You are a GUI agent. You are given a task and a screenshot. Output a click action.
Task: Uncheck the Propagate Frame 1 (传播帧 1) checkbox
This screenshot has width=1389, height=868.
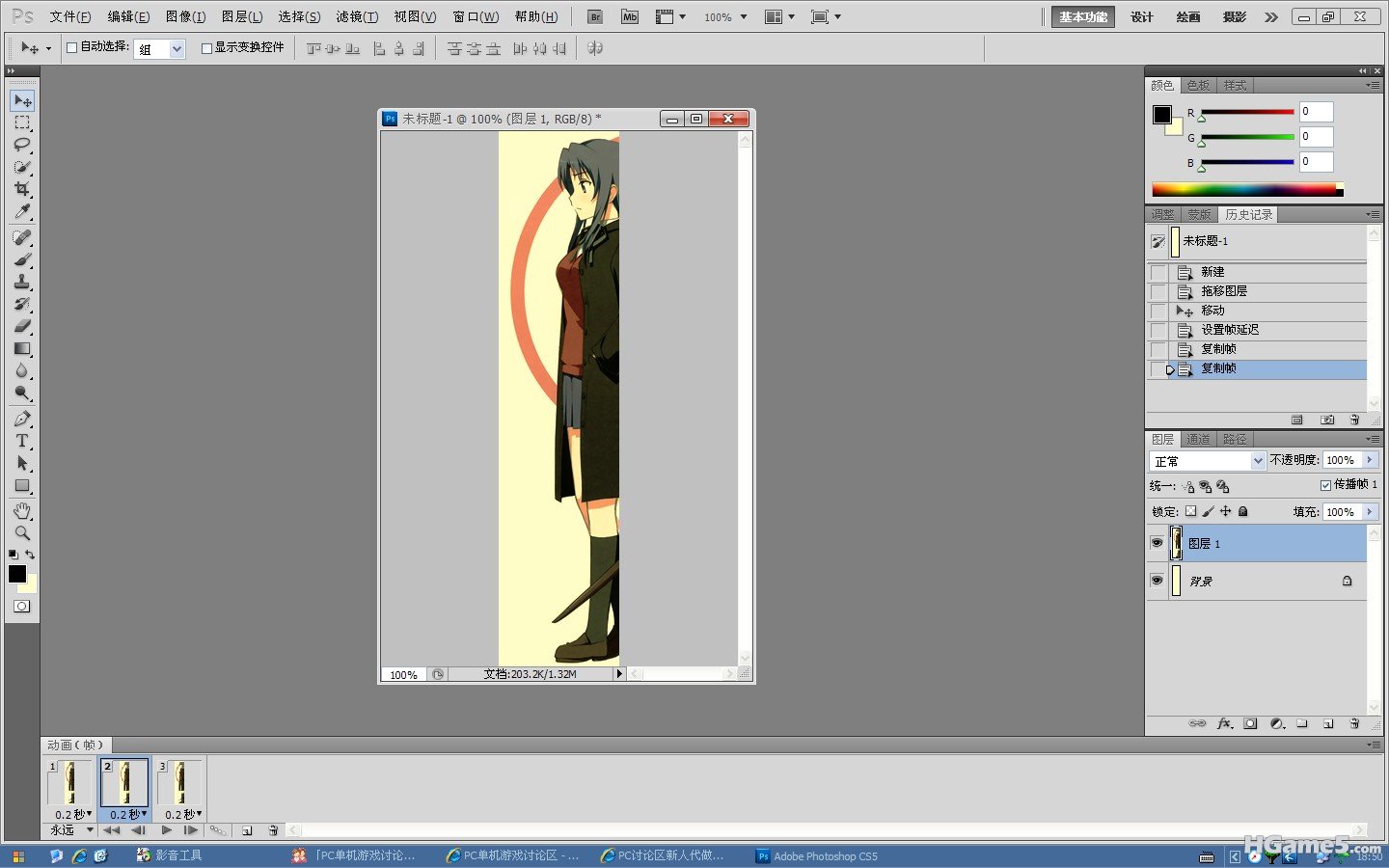(1325, 485)
